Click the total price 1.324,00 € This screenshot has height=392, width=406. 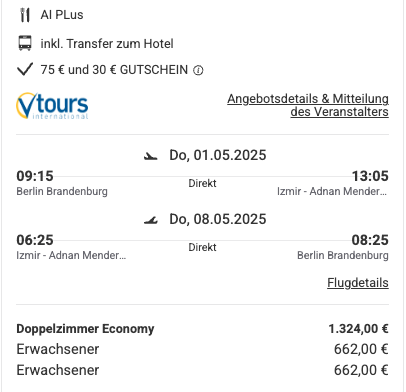pyautogui.click(x=359, y=329)
